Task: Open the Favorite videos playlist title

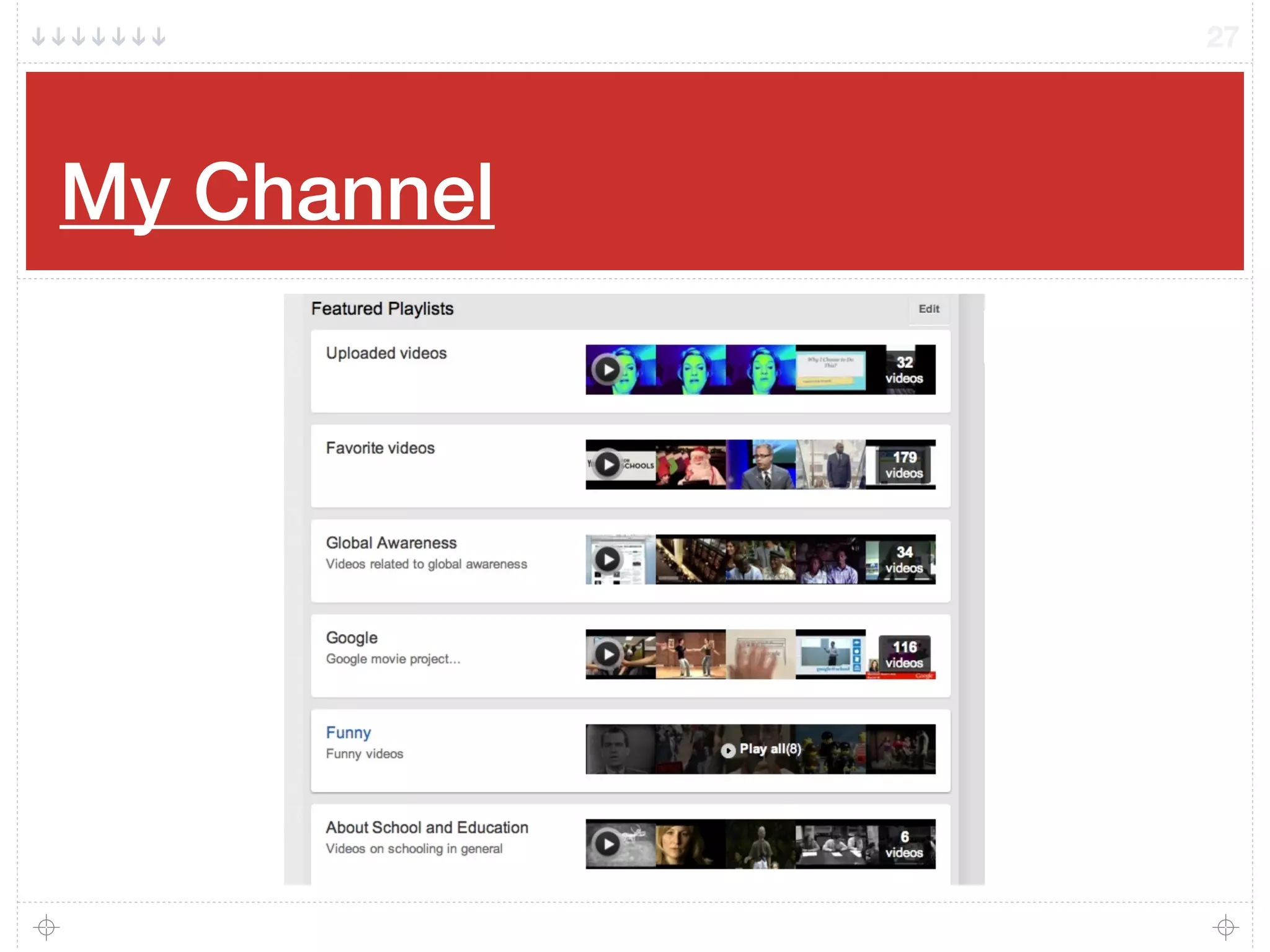Action: click(x=380, y=448)
